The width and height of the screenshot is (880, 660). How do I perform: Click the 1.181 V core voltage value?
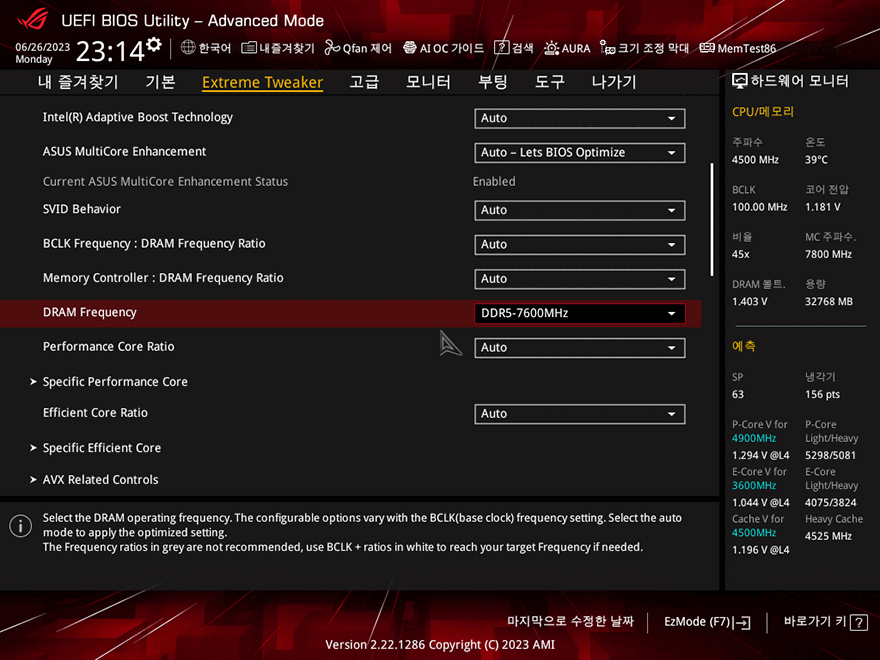[x=823, y=207]
